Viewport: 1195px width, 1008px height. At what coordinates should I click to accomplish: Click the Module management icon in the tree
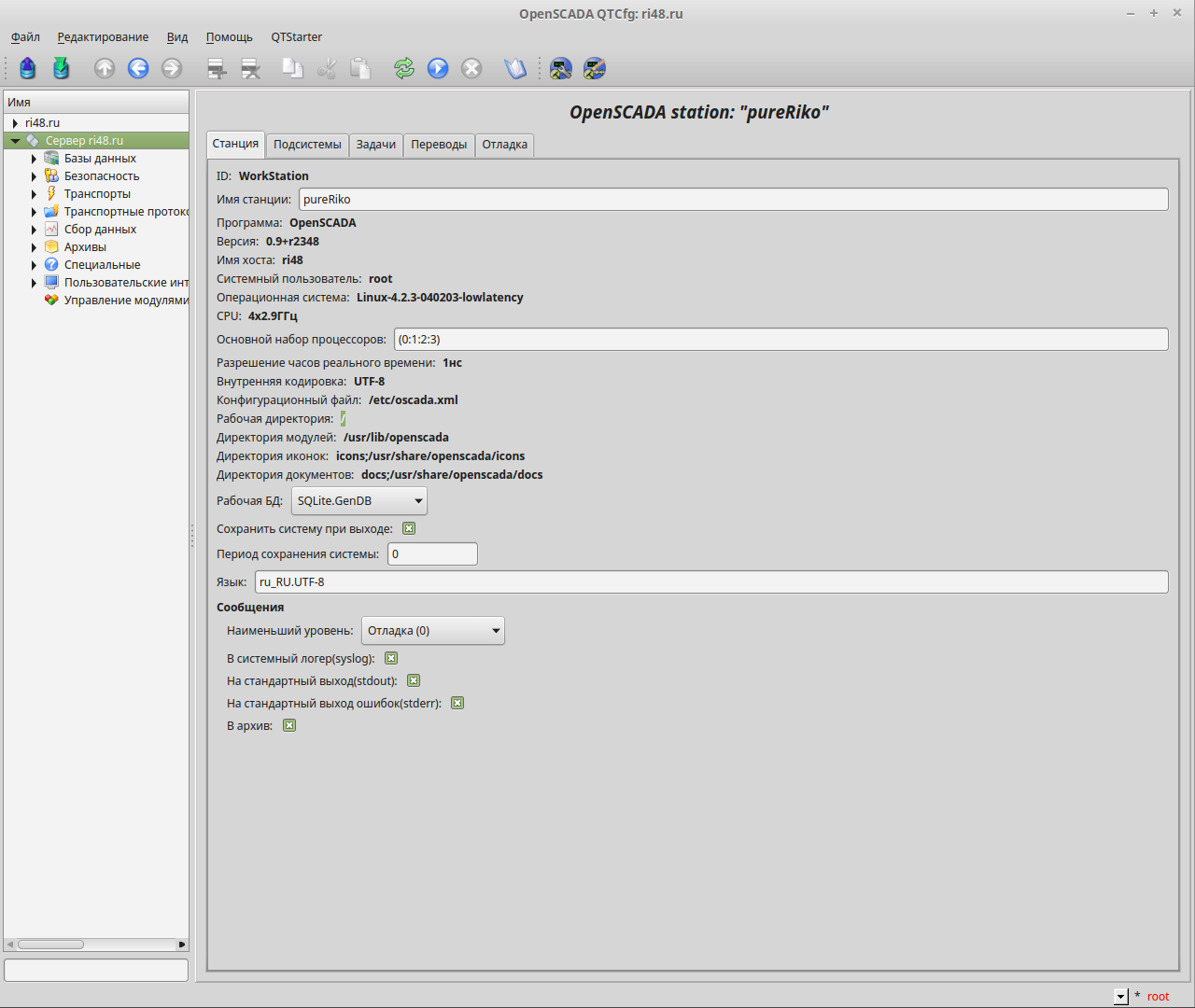tap(51, 301)
